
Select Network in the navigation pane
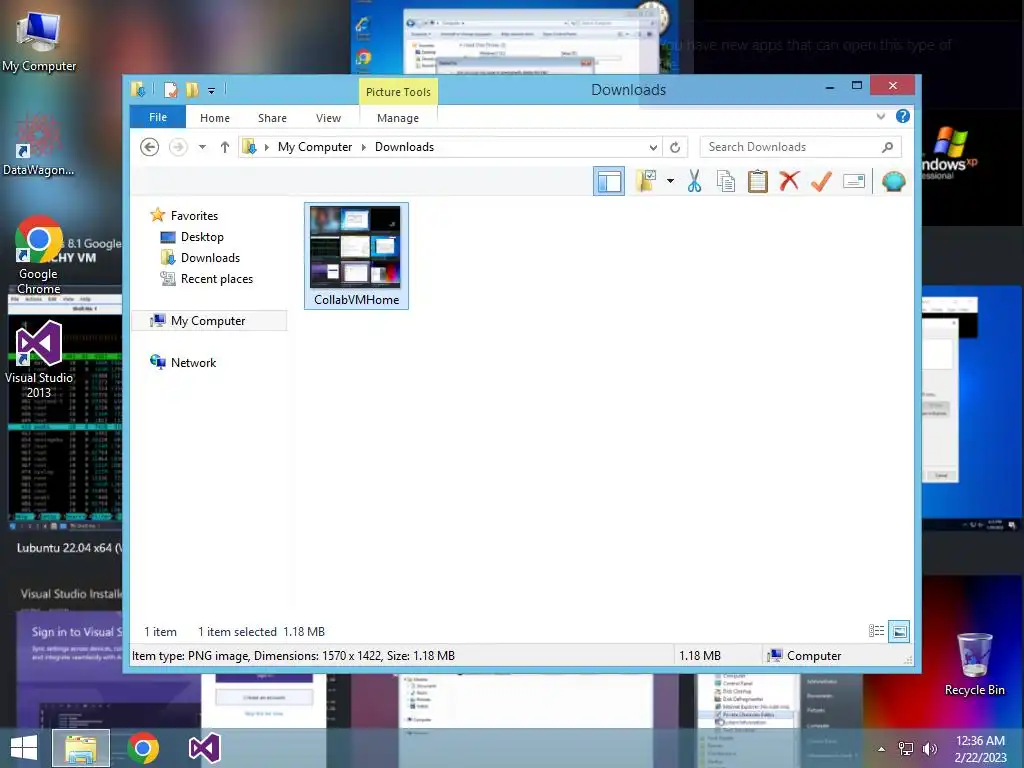tap(193, 362)
